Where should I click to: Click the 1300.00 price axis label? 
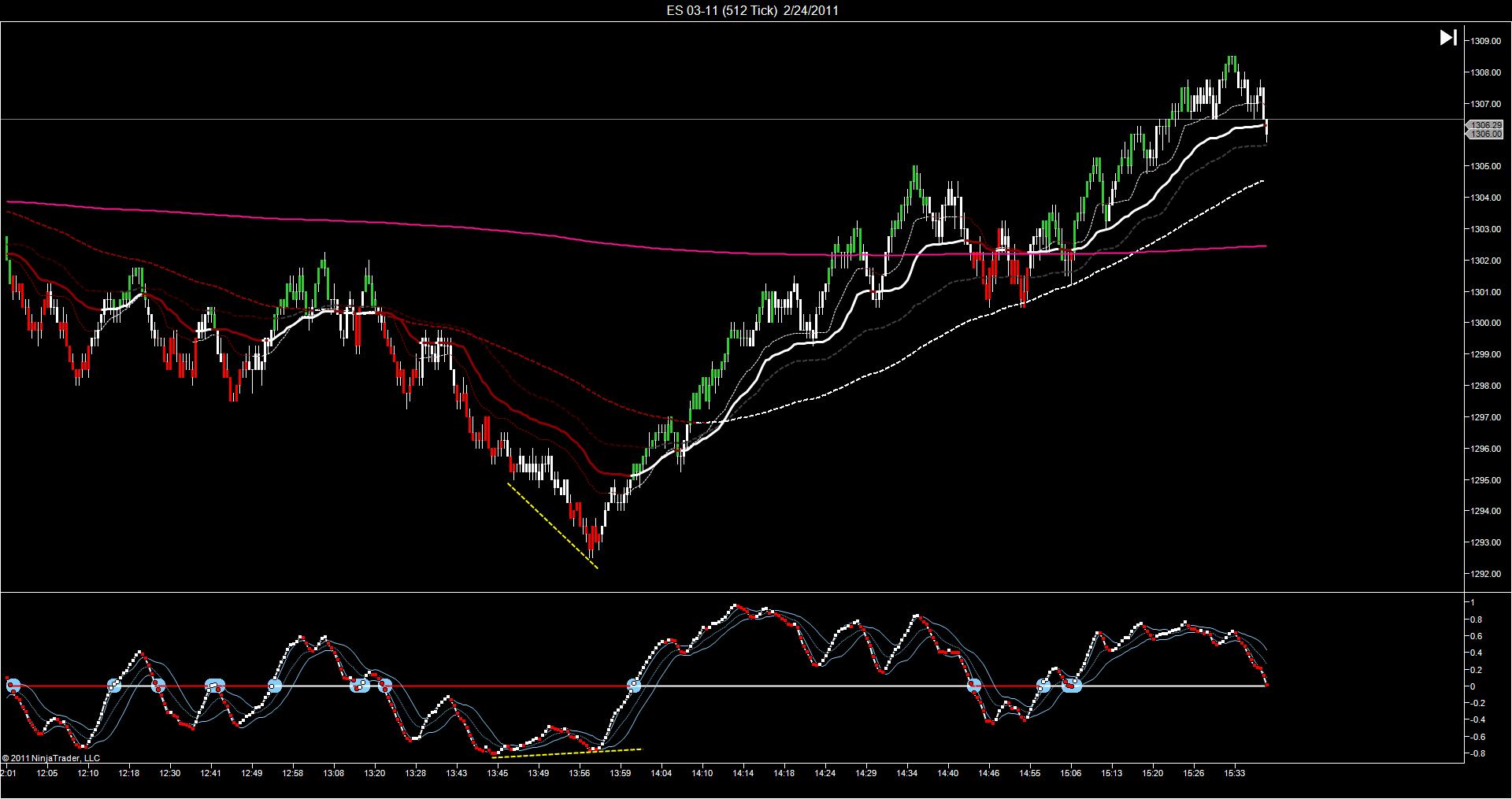[1485, 323]
